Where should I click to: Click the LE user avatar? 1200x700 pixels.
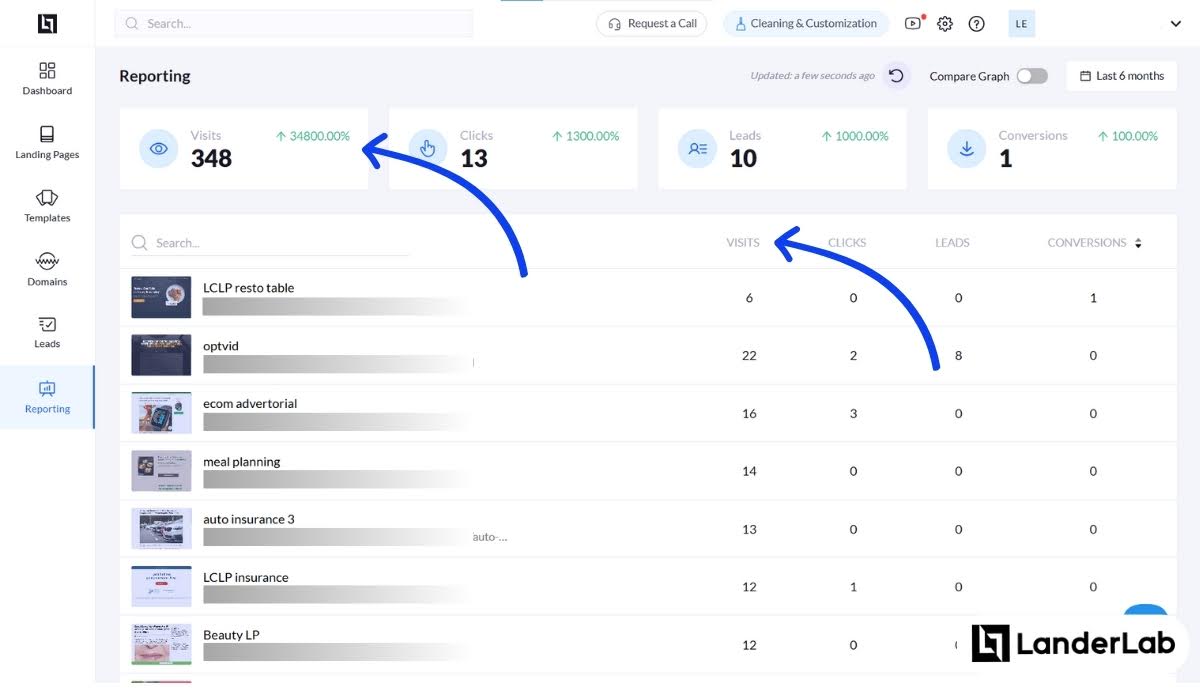[x=1021, y=24]
